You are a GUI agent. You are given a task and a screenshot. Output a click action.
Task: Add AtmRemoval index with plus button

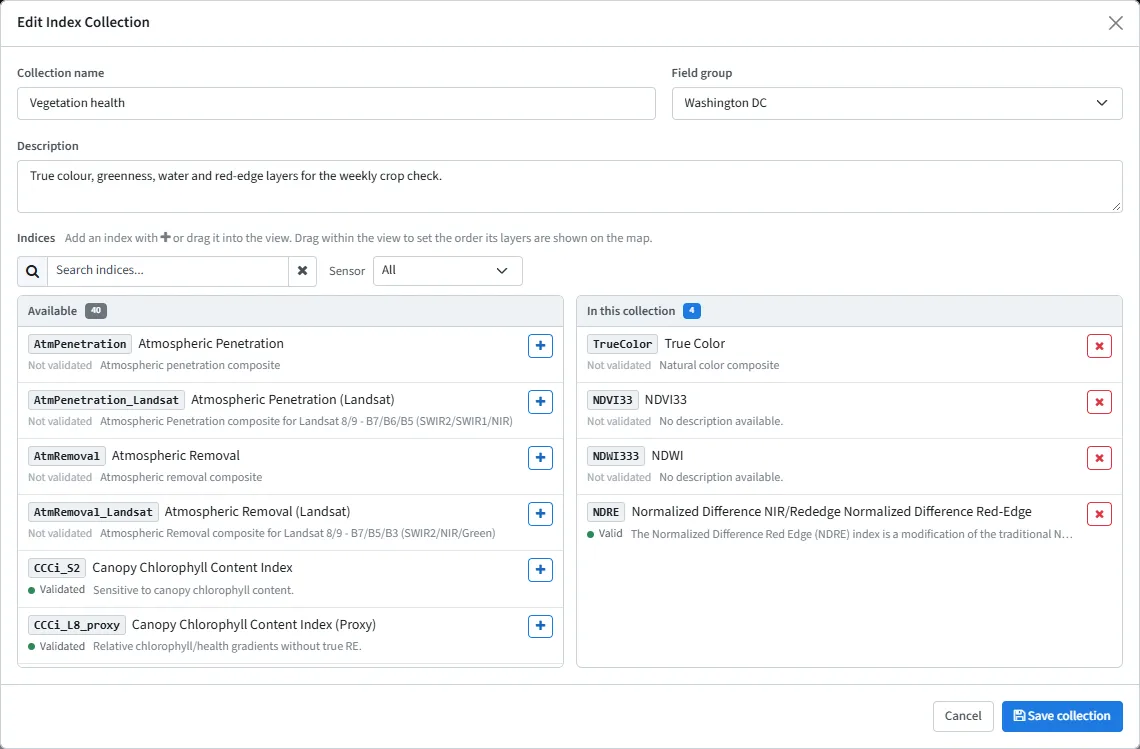click(x=540, y=458)
